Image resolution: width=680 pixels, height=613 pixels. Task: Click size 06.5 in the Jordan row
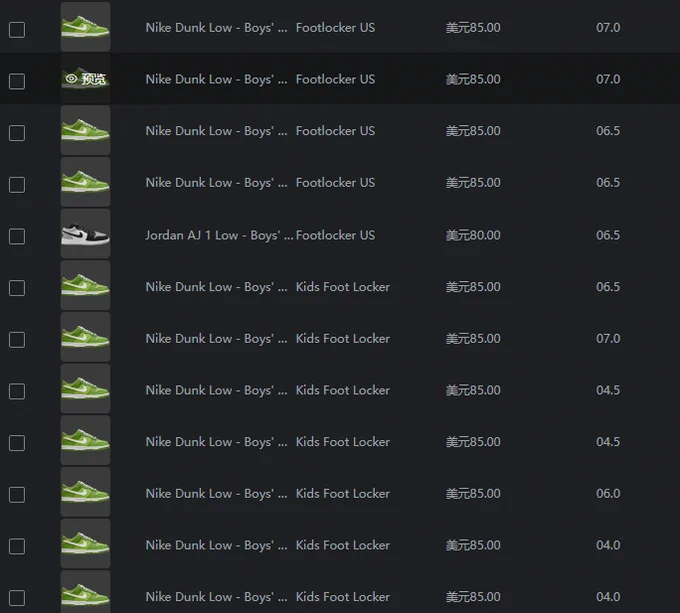[608, 235]
